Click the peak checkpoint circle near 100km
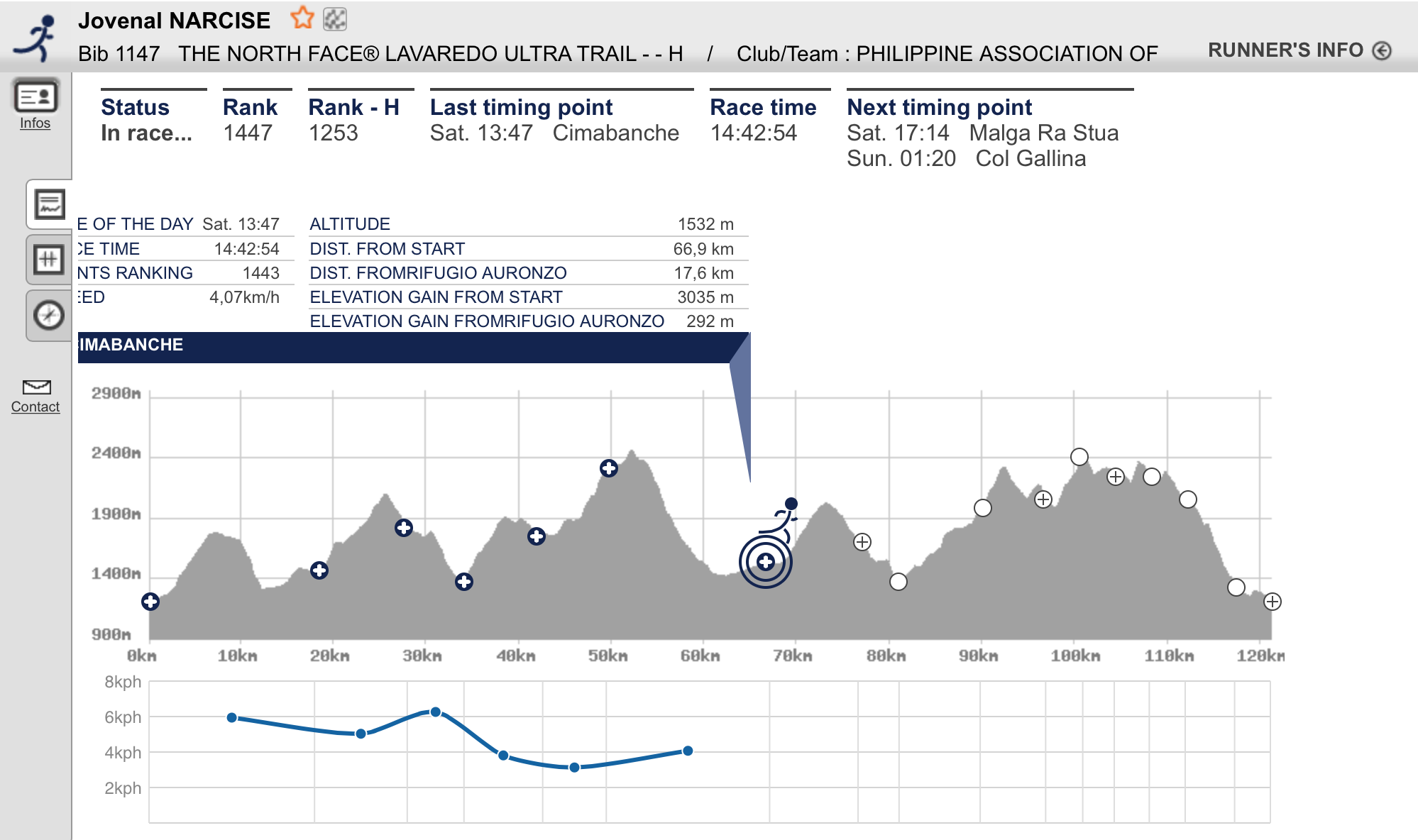The height and width of the screenshot is (840, 1418). coord(1079,457)
